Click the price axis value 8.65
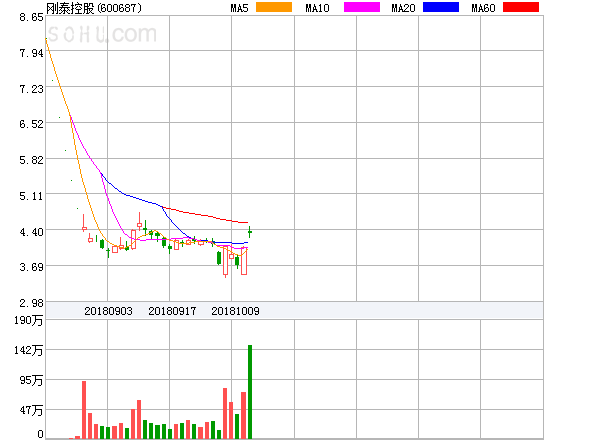Image resolution: width=600 pixels, height=440 pixels. 31,17
